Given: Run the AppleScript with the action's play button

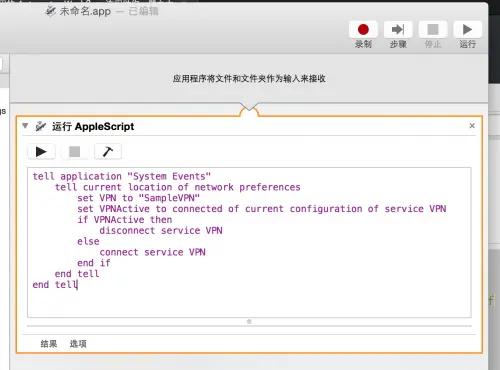Looking at the screenshot, I should [41, 152].
